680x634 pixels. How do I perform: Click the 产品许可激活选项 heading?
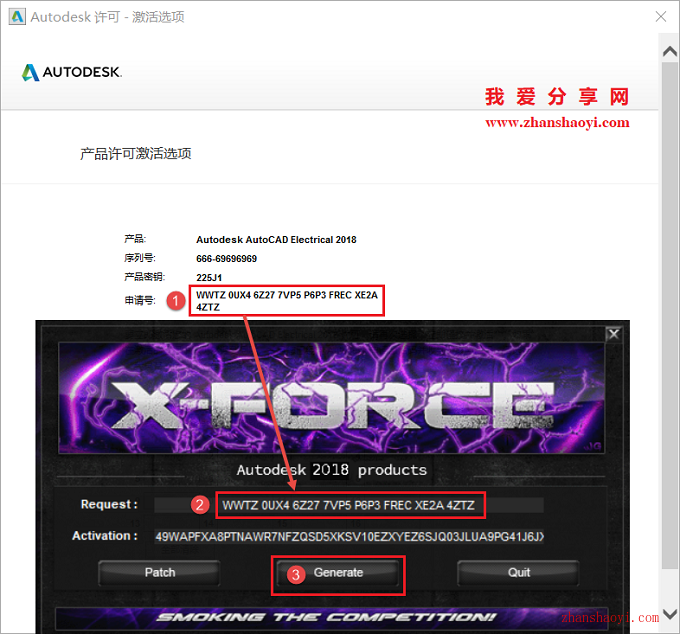coord(136,154)
